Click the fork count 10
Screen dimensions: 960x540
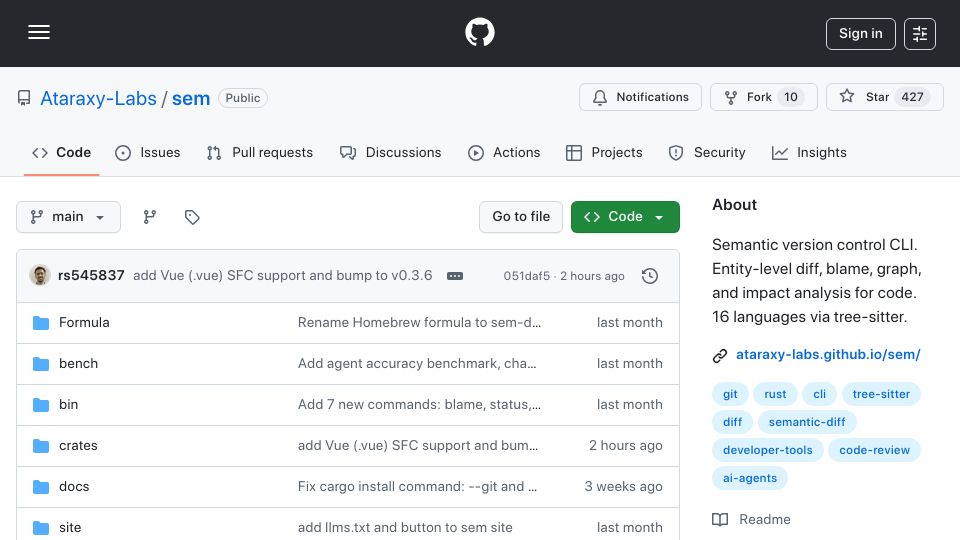pyautogui.click(x=791, y=97)
